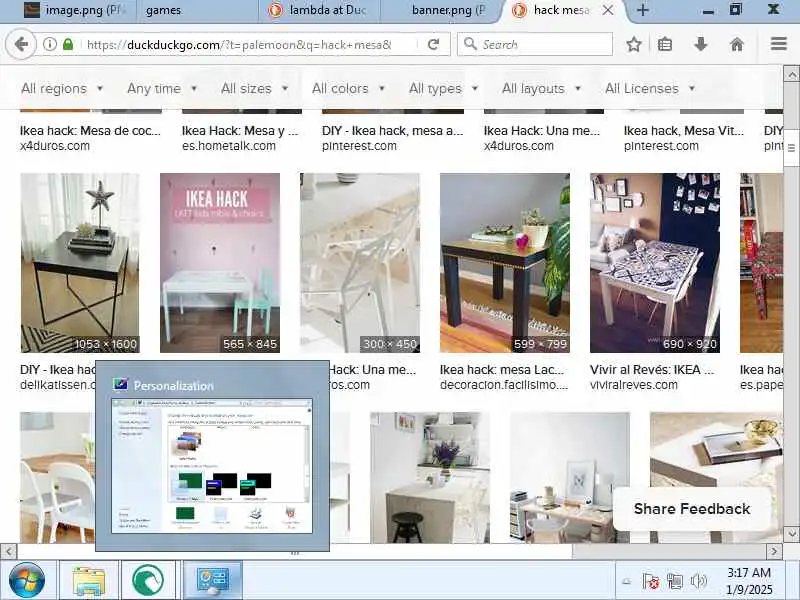Image resolution: width=800 pixels, height=600 pixels.
Task: Select the hack mesa tab
Action: tap(560, 10)
